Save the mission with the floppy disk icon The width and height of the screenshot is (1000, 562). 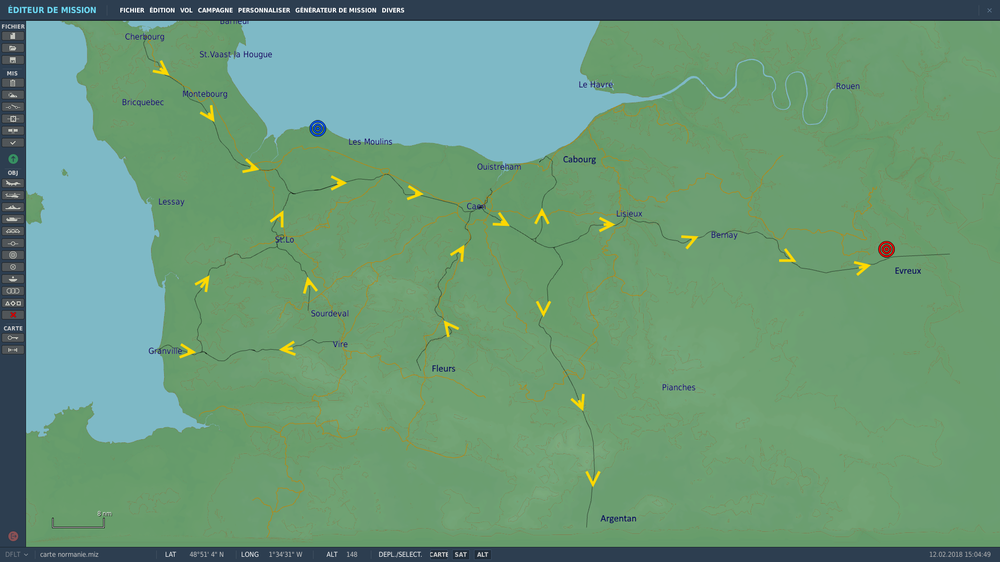12,60
